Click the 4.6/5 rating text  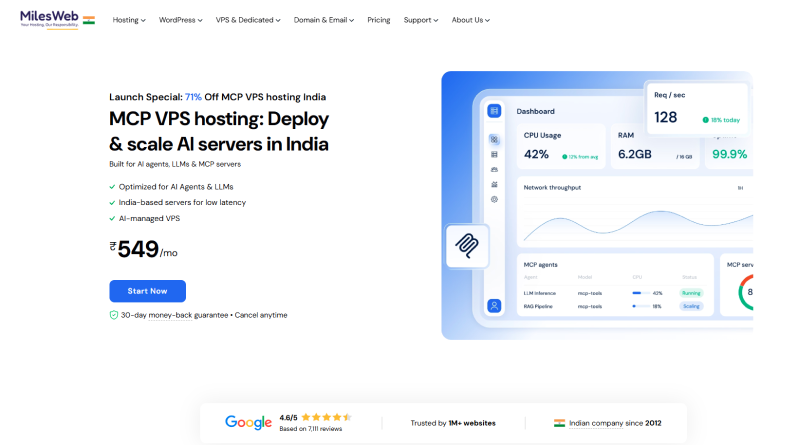pos(288,417)
